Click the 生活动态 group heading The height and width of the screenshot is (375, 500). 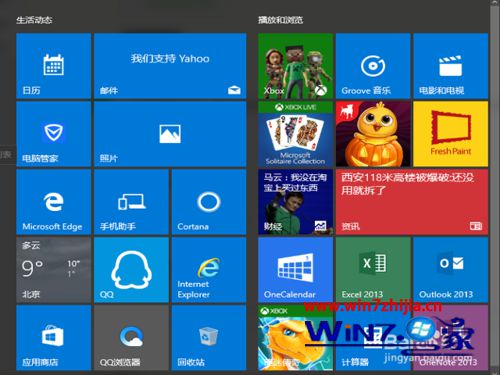click(34, 20)
